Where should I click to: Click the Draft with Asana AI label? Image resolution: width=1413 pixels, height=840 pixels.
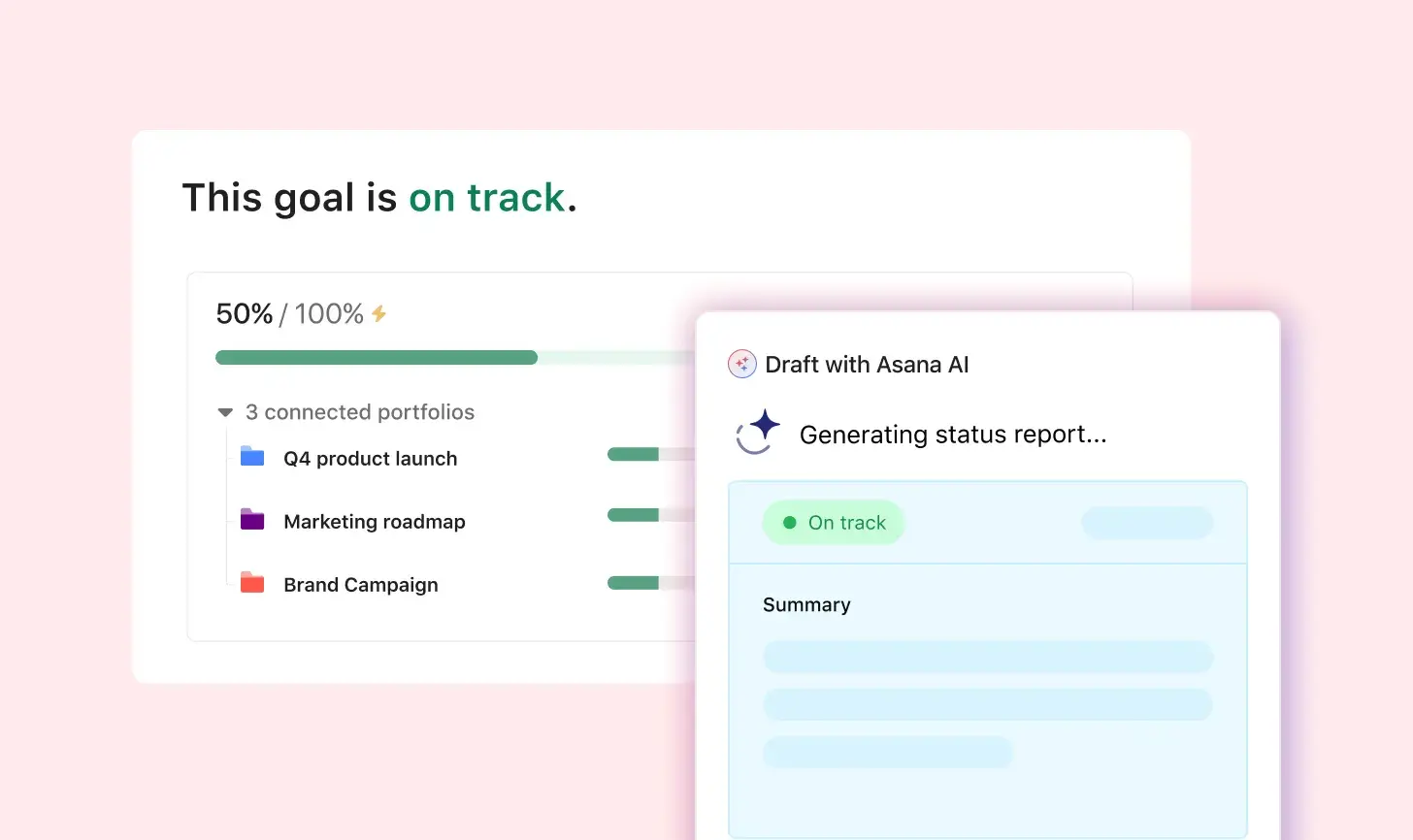pos(867,365)
